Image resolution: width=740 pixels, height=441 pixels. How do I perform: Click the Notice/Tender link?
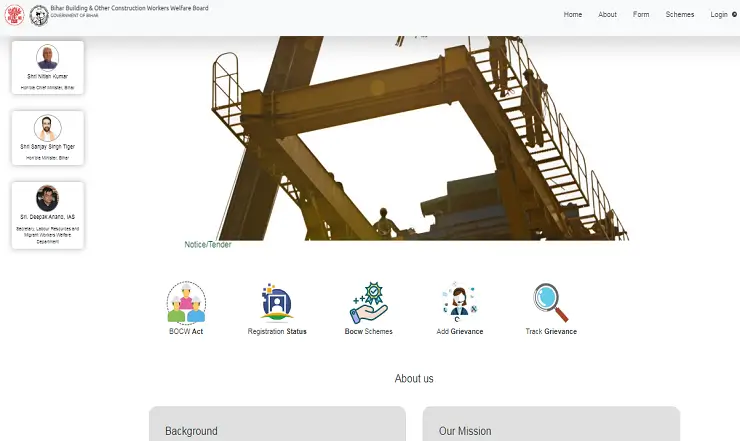tap(207, 245)
